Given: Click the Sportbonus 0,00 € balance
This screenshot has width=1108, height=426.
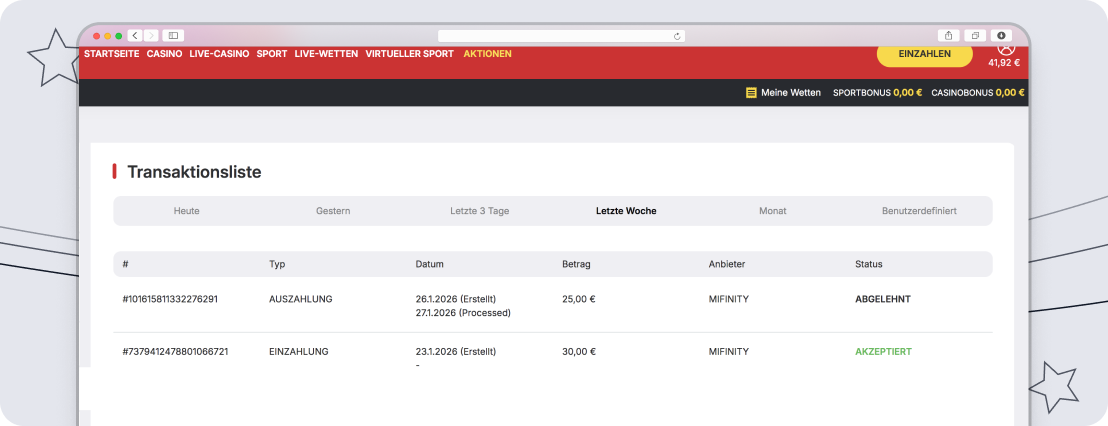Looking at the screenshot, I should tap(877, 93).
